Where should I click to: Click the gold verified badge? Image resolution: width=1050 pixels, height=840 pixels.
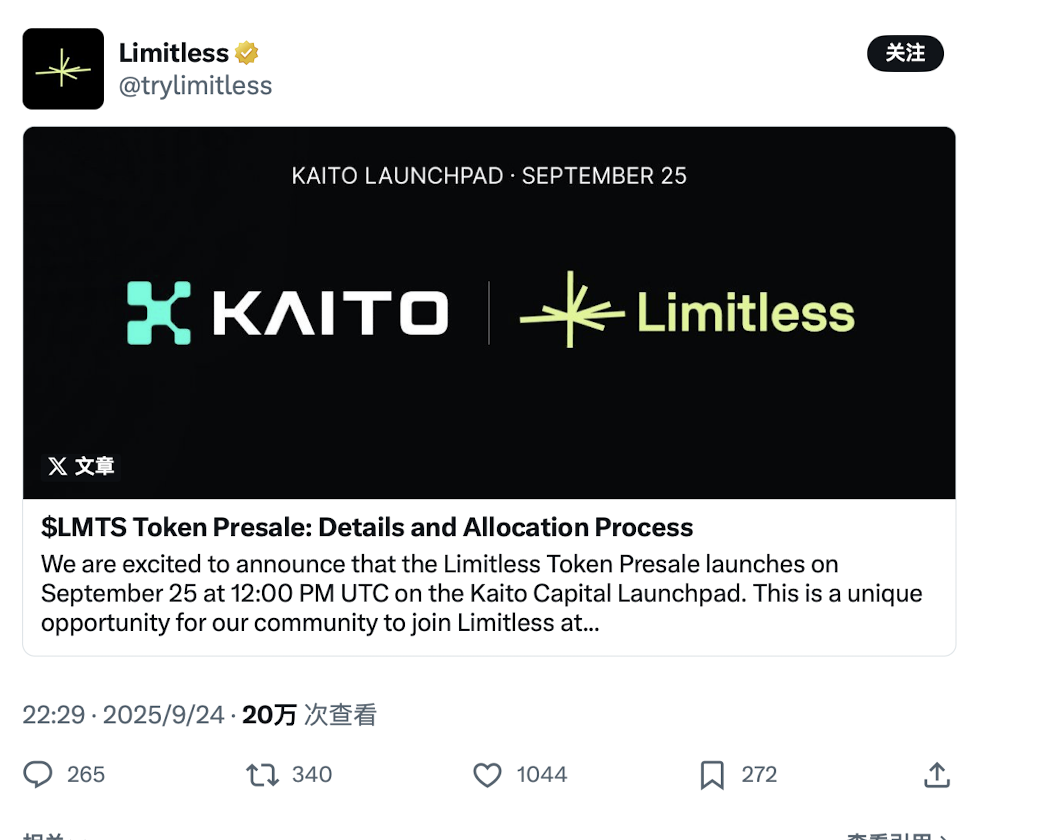pos(247,53)
